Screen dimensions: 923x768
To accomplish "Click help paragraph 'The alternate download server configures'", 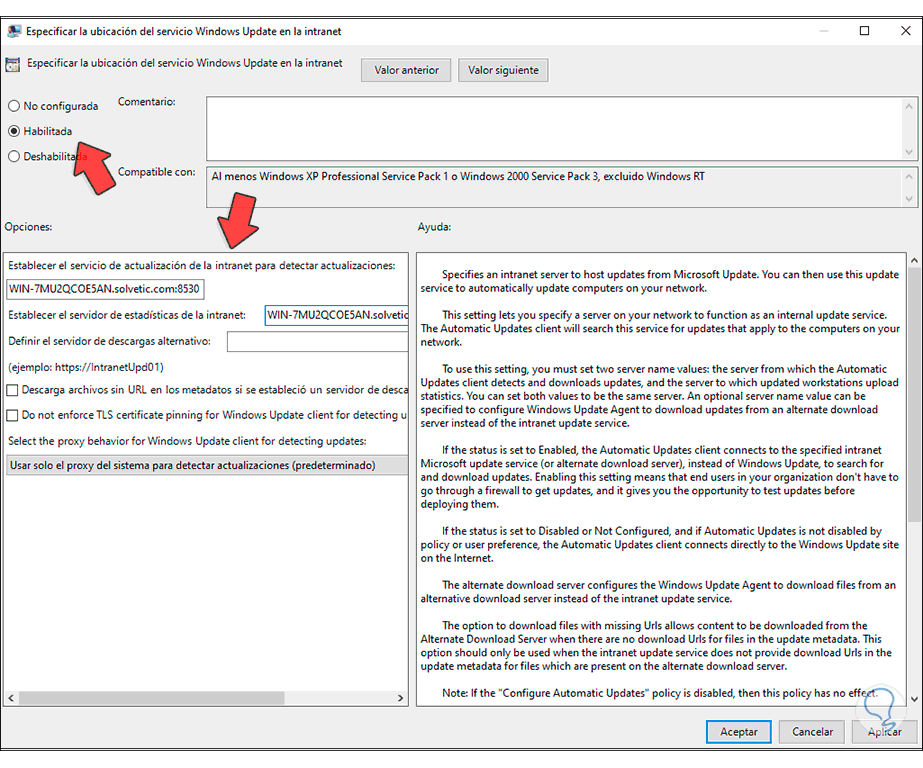I will pyautogui.click(x=658, y=592).
